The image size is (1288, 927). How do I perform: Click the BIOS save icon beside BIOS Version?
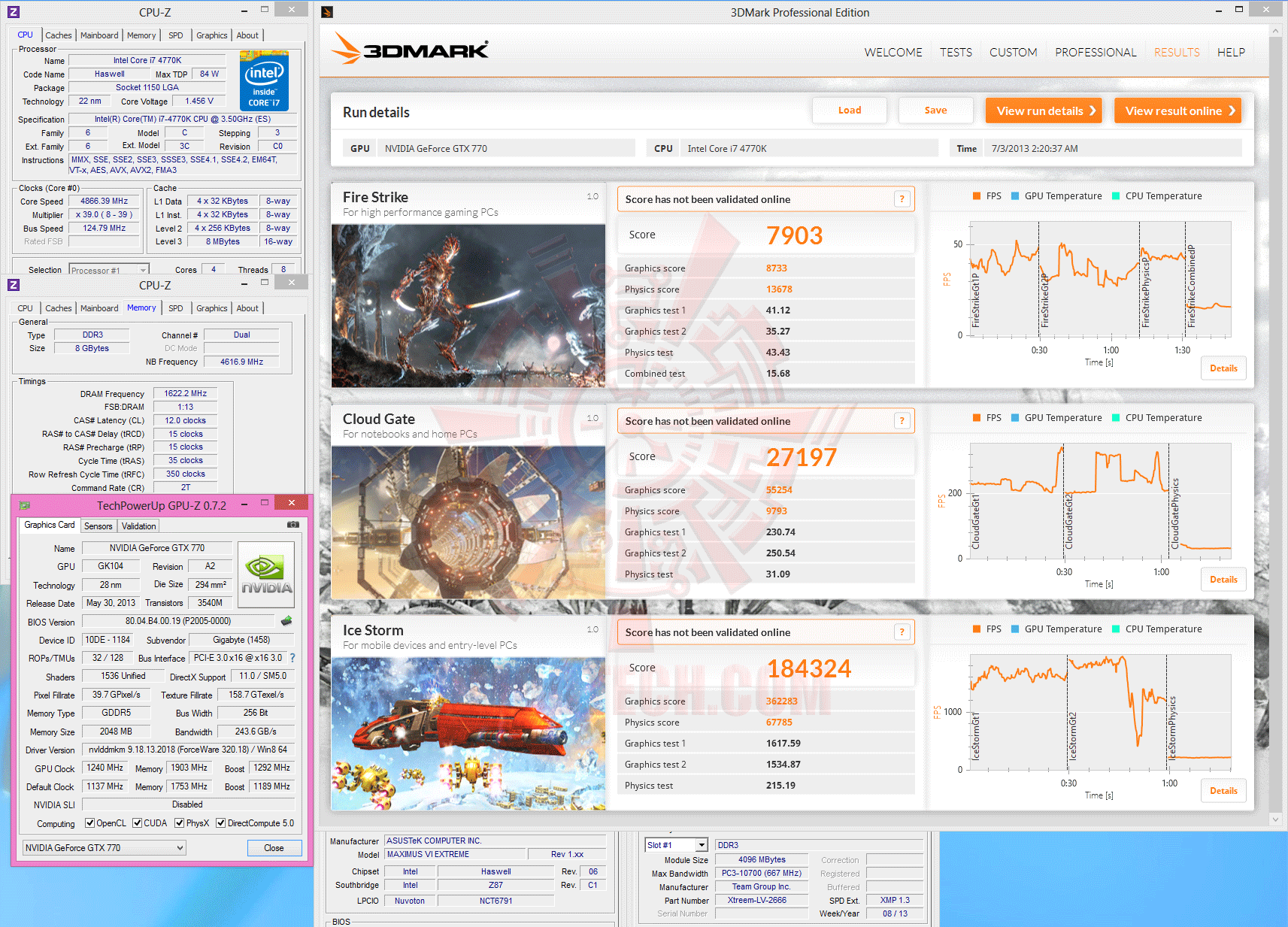(286, 621)
